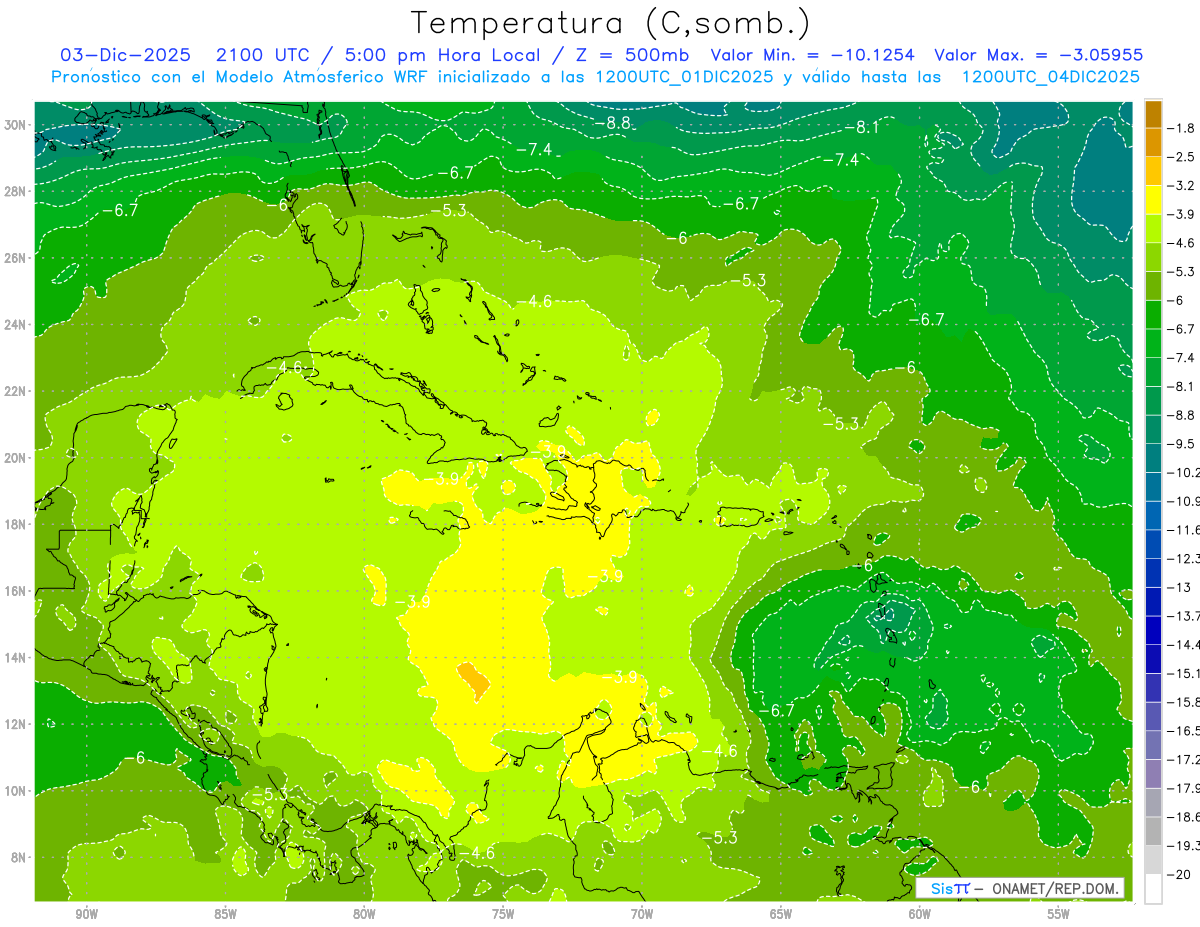
Task: Click the -16.5 label on the color scale
Action: pos(1184,731)
